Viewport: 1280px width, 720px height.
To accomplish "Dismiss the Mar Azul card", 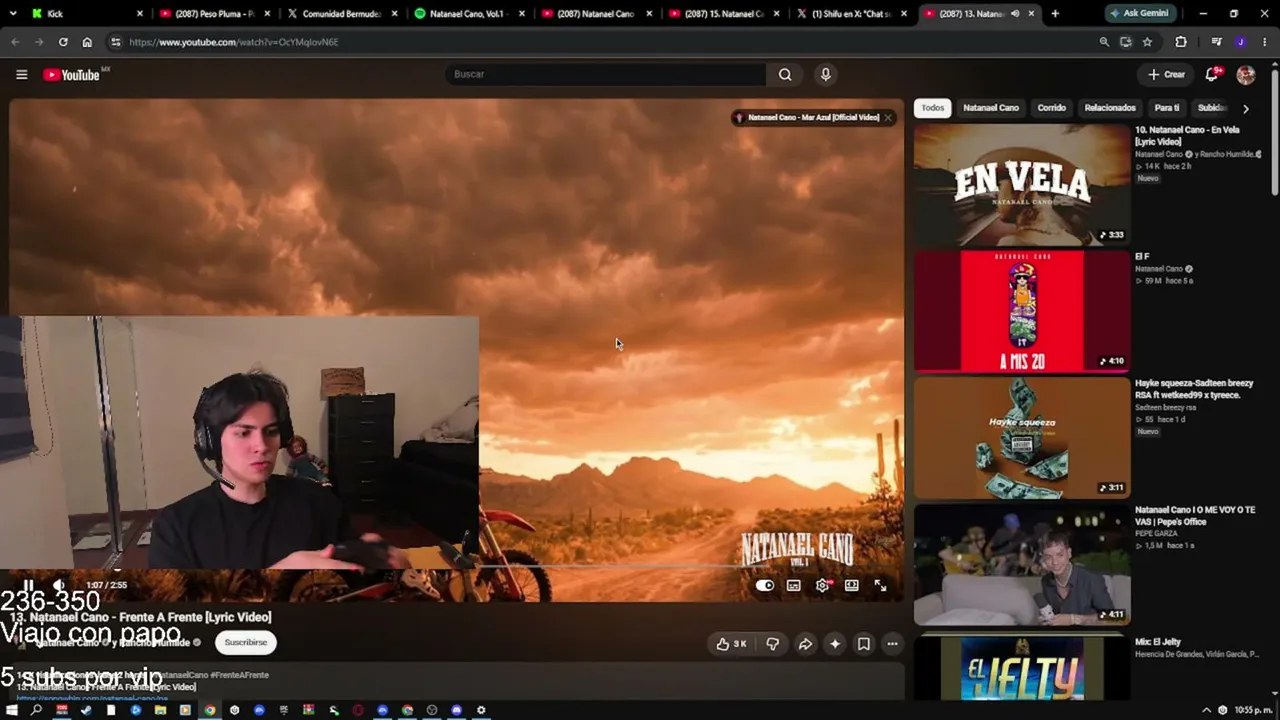I will point(887,118).
